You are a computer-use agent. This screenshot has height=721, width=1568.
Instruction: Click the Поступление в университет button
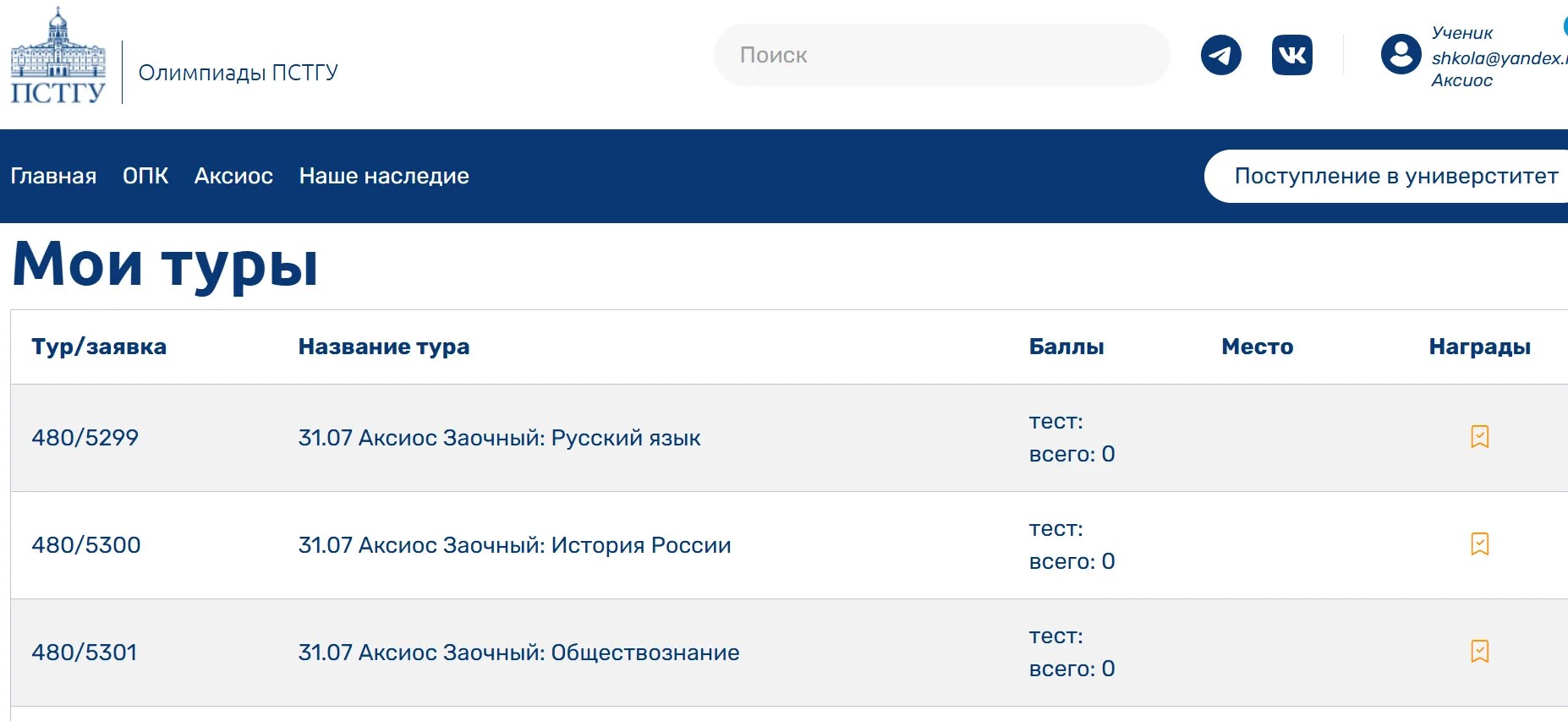click(1386, 176)
